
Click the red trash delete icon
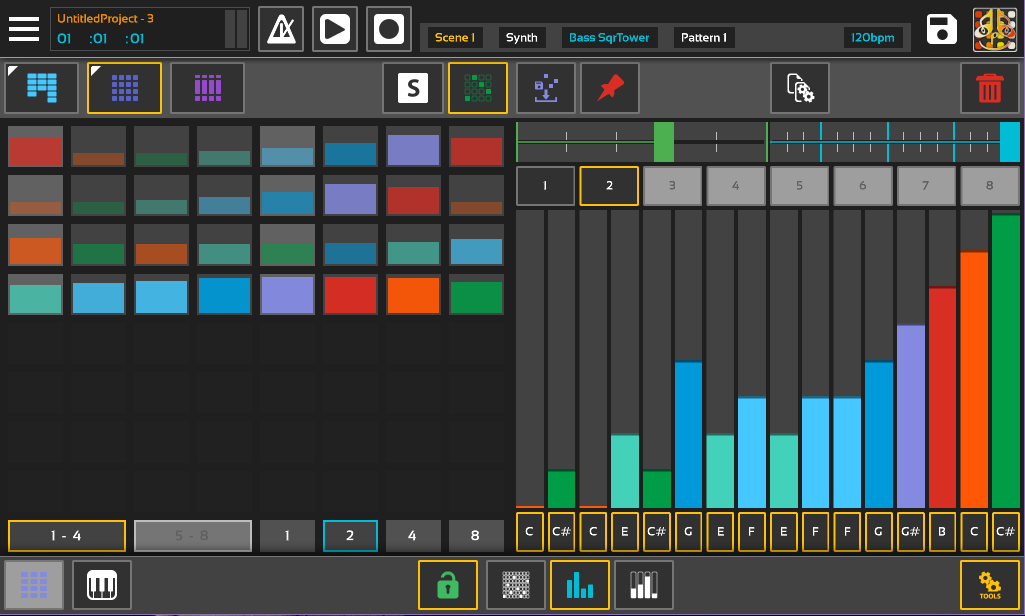pyautogui.click(x=990, y=88)
